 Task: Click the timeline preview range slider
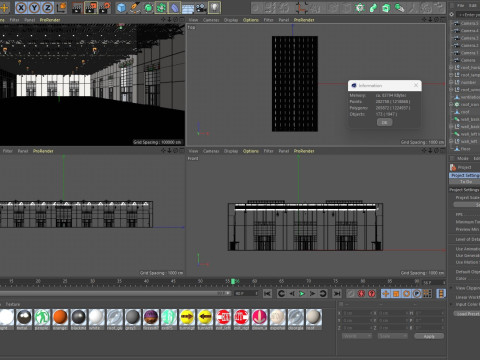pyautogui.click(x=115, y=293)
